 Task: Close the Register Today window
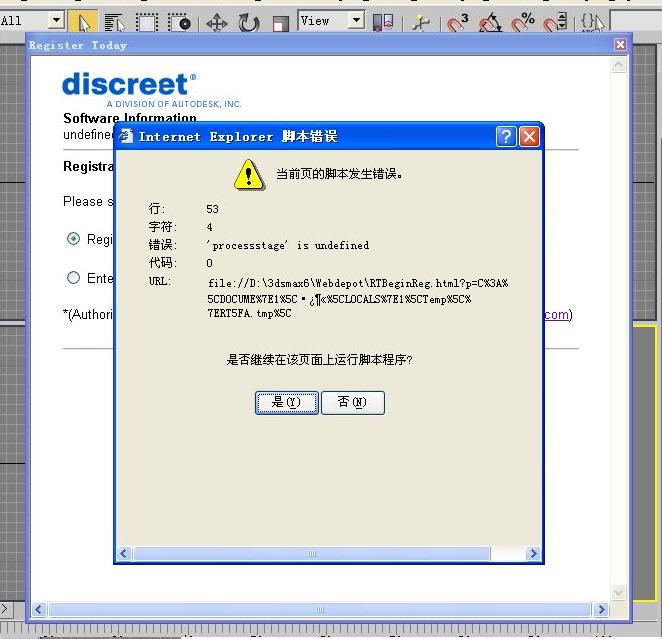click(620, 44)
